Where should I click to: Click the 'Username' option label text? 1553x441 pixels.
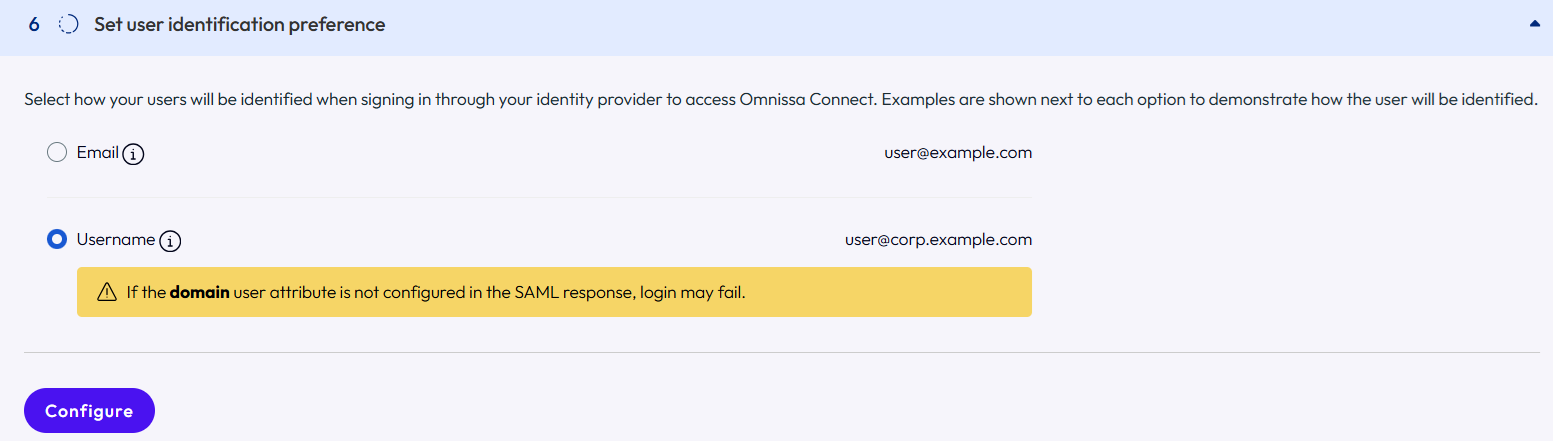[x=116, y=240]
